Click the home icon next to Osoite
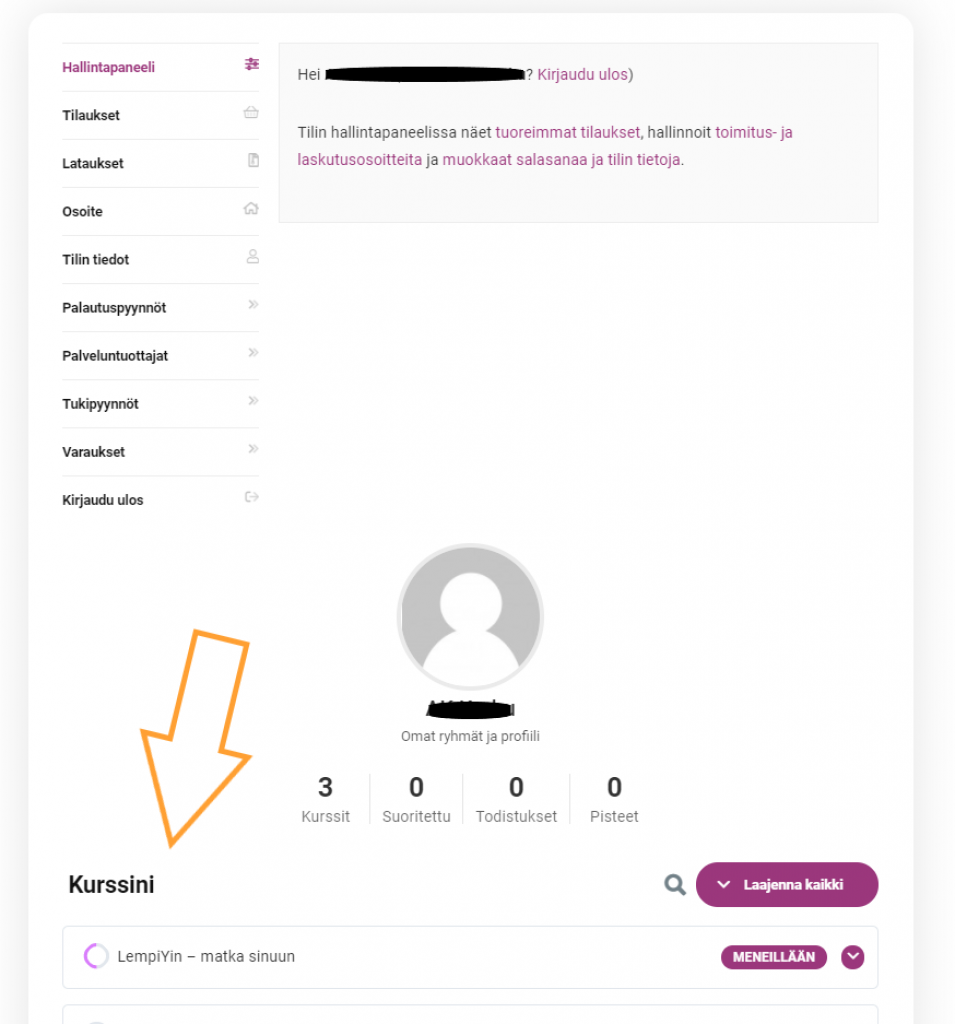Image resolution: width=955 pixels, height=1024 pixels. click(x=249, y=208)
